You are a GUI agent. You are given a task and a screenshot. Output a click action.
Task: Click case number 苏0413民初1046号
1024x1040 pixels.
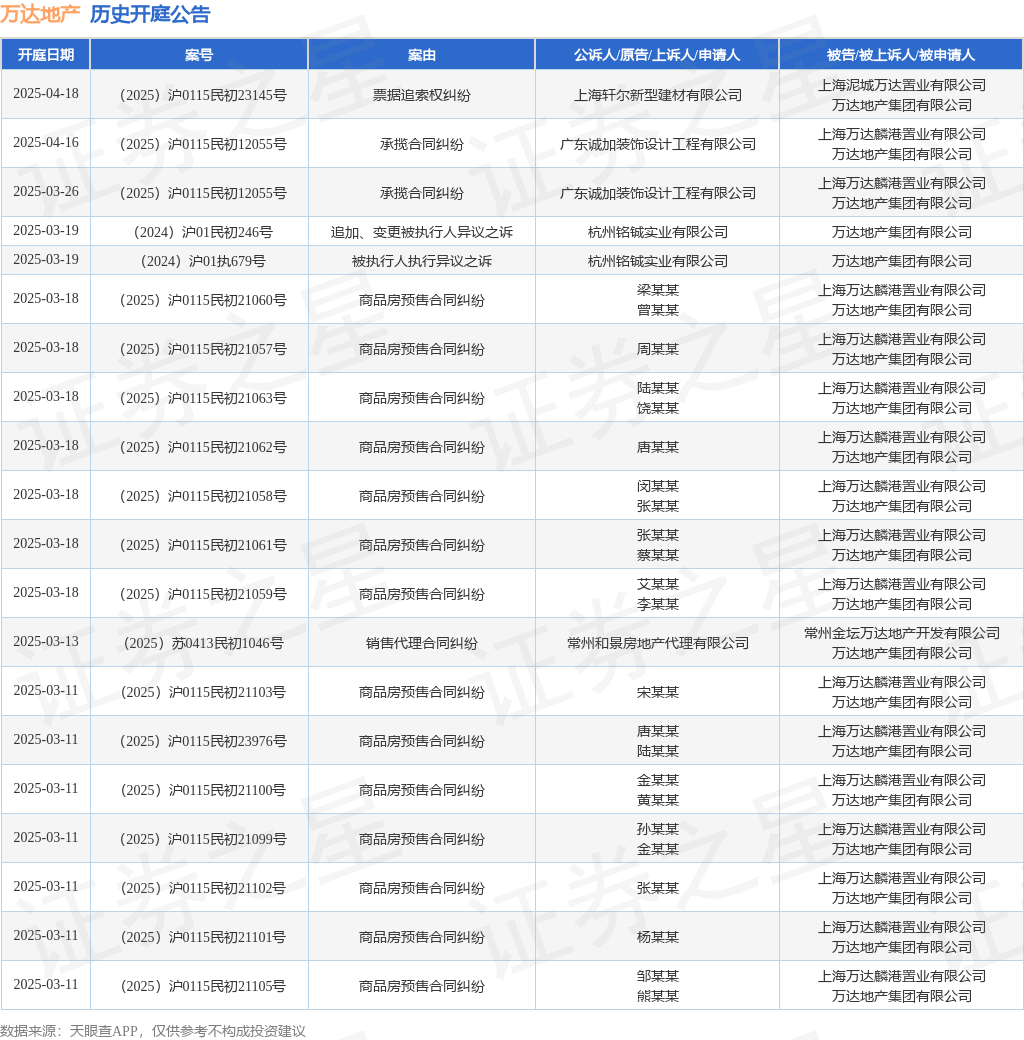coord(203,643)
